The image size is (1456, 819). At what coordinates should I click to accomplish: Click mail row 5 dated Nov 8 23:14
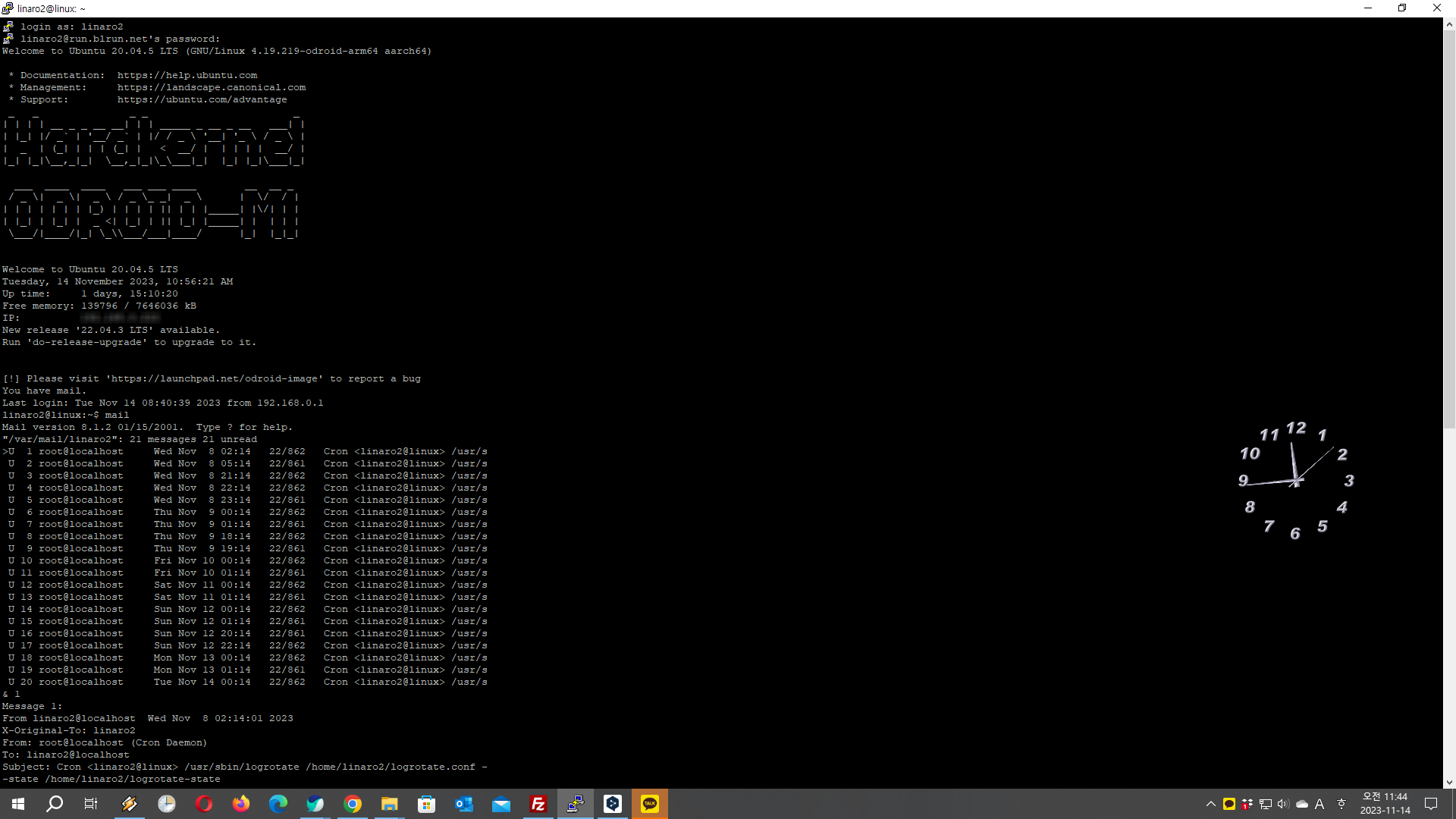click(x=245, y=500)
